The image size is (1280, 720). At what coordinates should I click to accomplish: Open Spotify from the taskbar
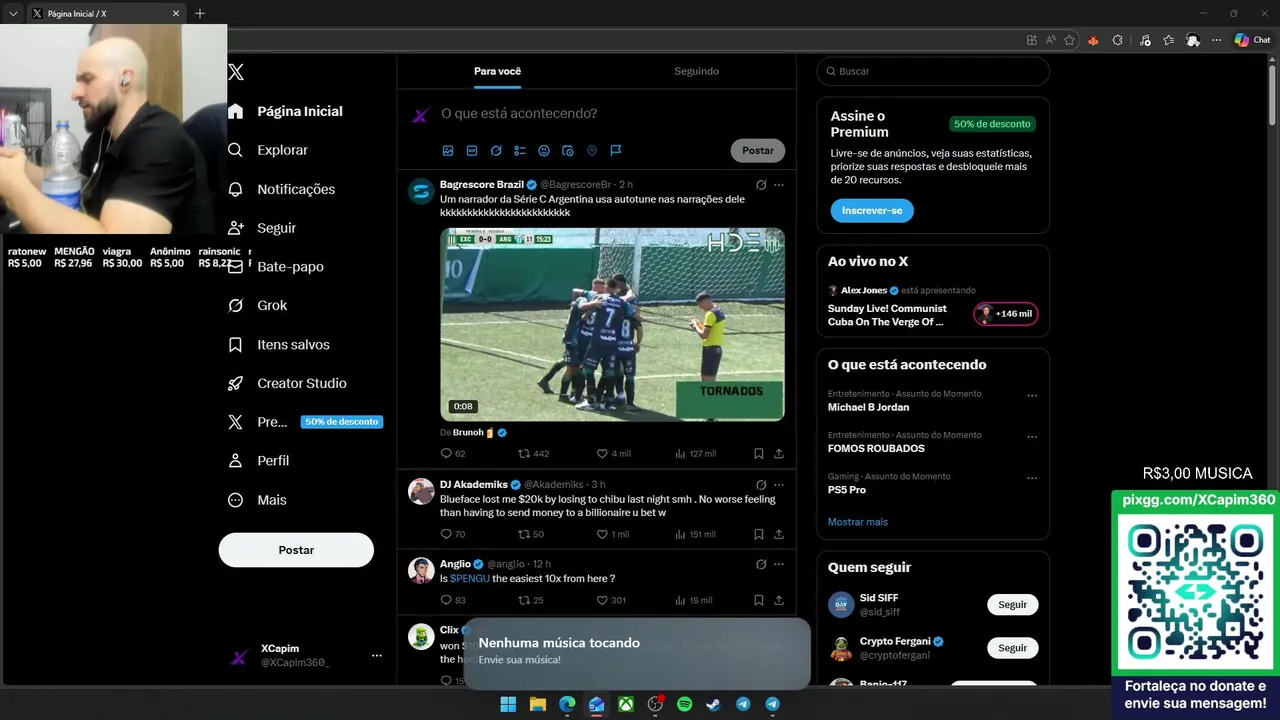pos(684,704)
